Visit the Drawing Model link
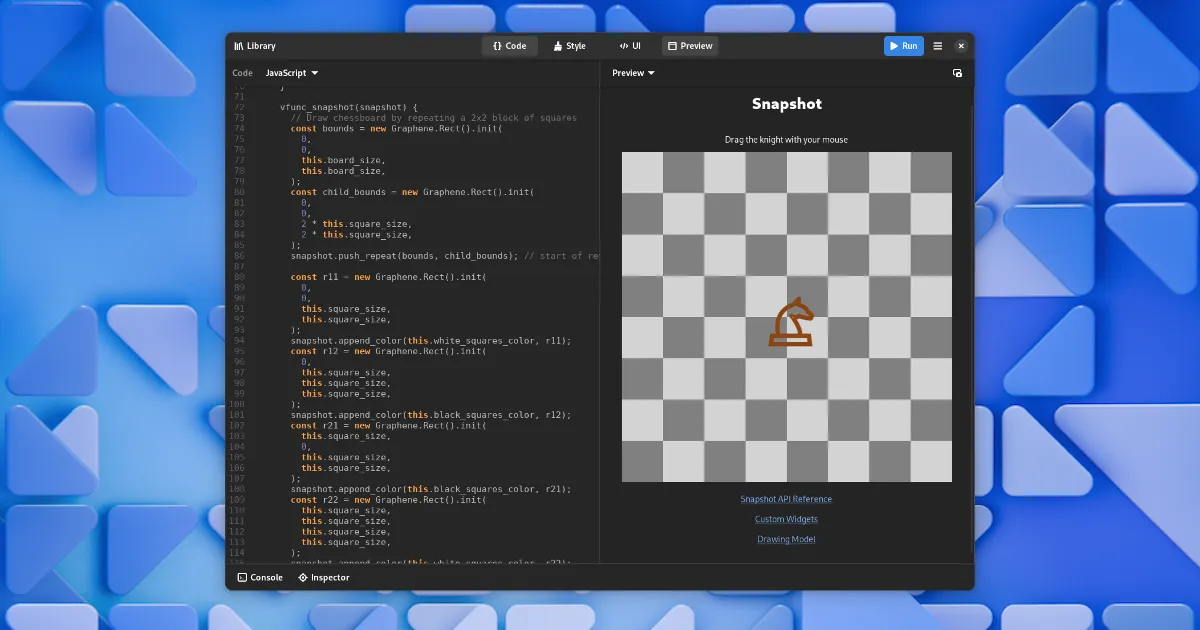The height and width of the screenshot is (630, 1200). [x=786, y=539]
